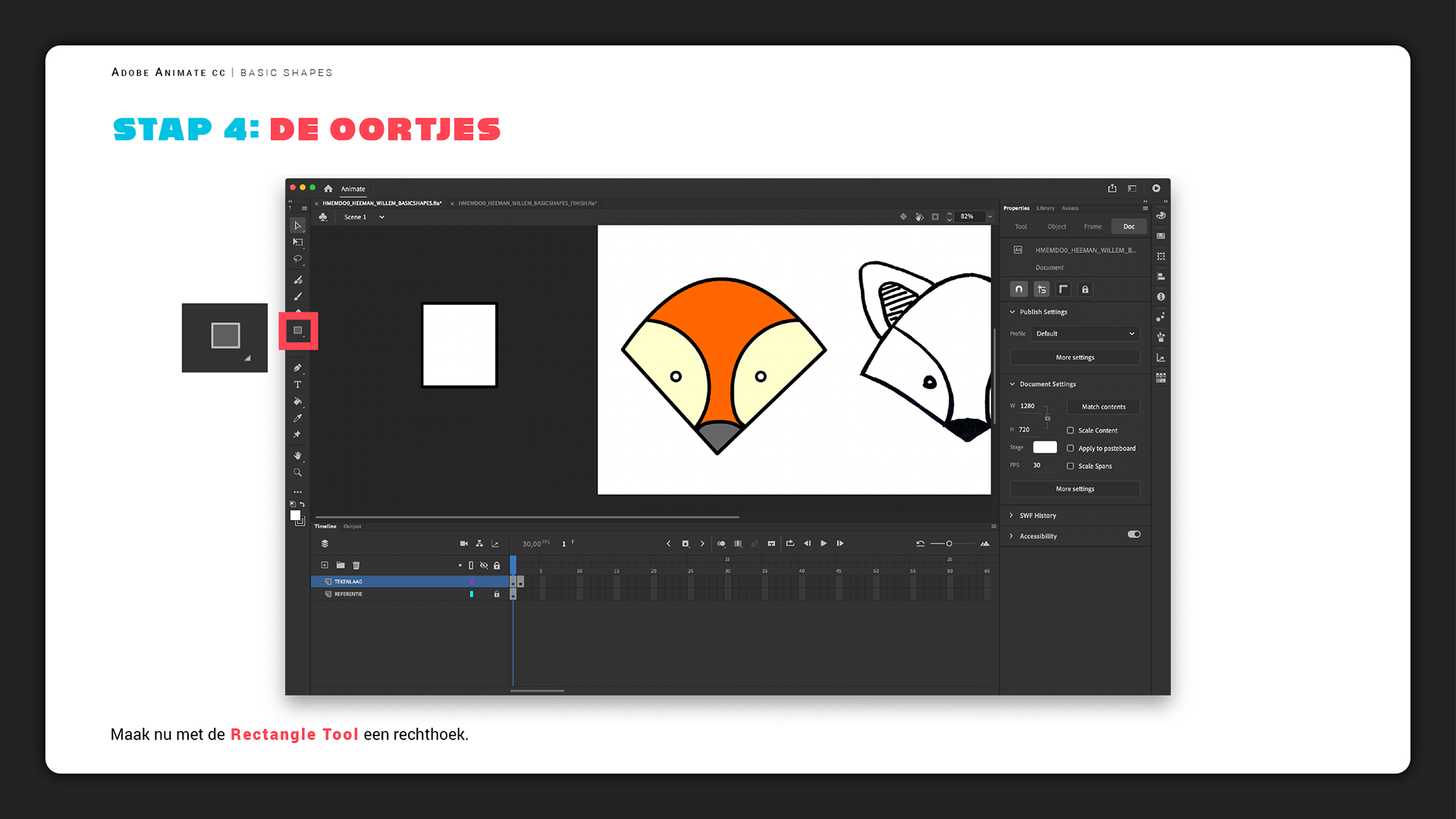Screen dimensions: 1456x819
Task: Click the Eyedropper tool
Action: [x=297, y=419]
